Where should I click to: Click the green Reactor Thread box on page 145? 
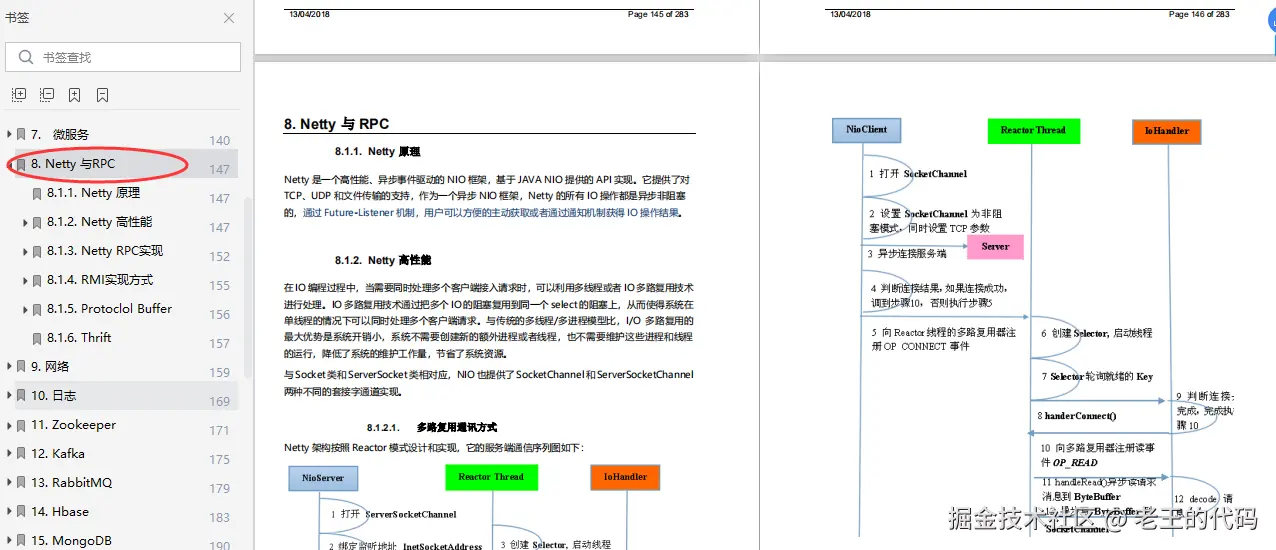pyautogui.click(x=491, y=477)
